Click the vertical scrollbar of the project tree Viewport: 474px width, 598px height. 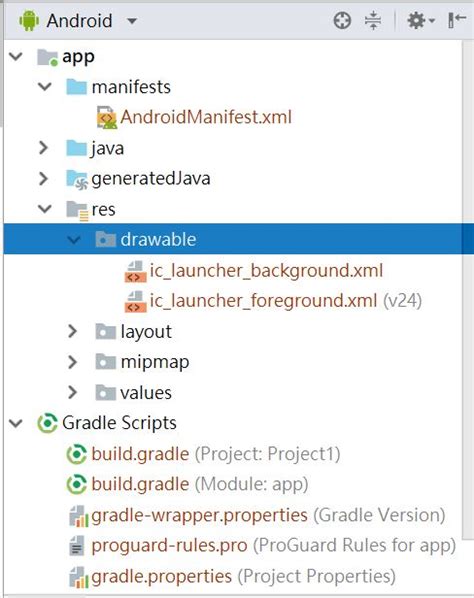tap(468, 290)
